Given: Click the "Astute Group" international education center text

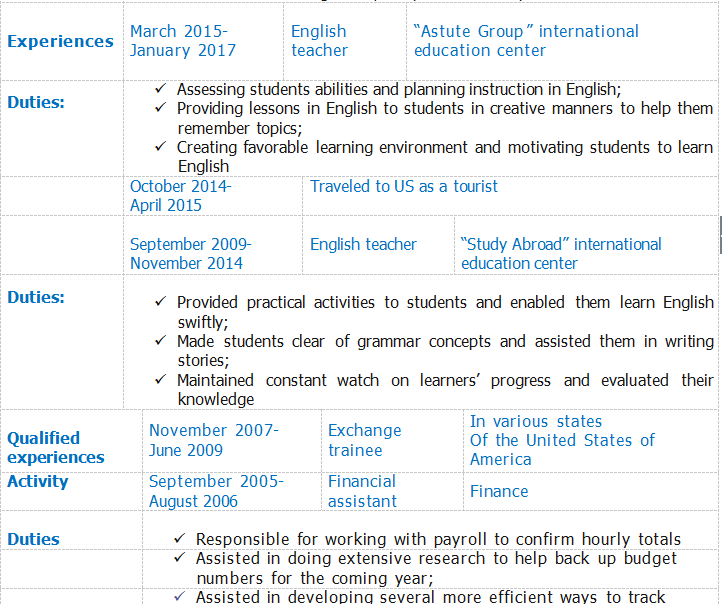Looking at the screenshot, I should 526,41.
